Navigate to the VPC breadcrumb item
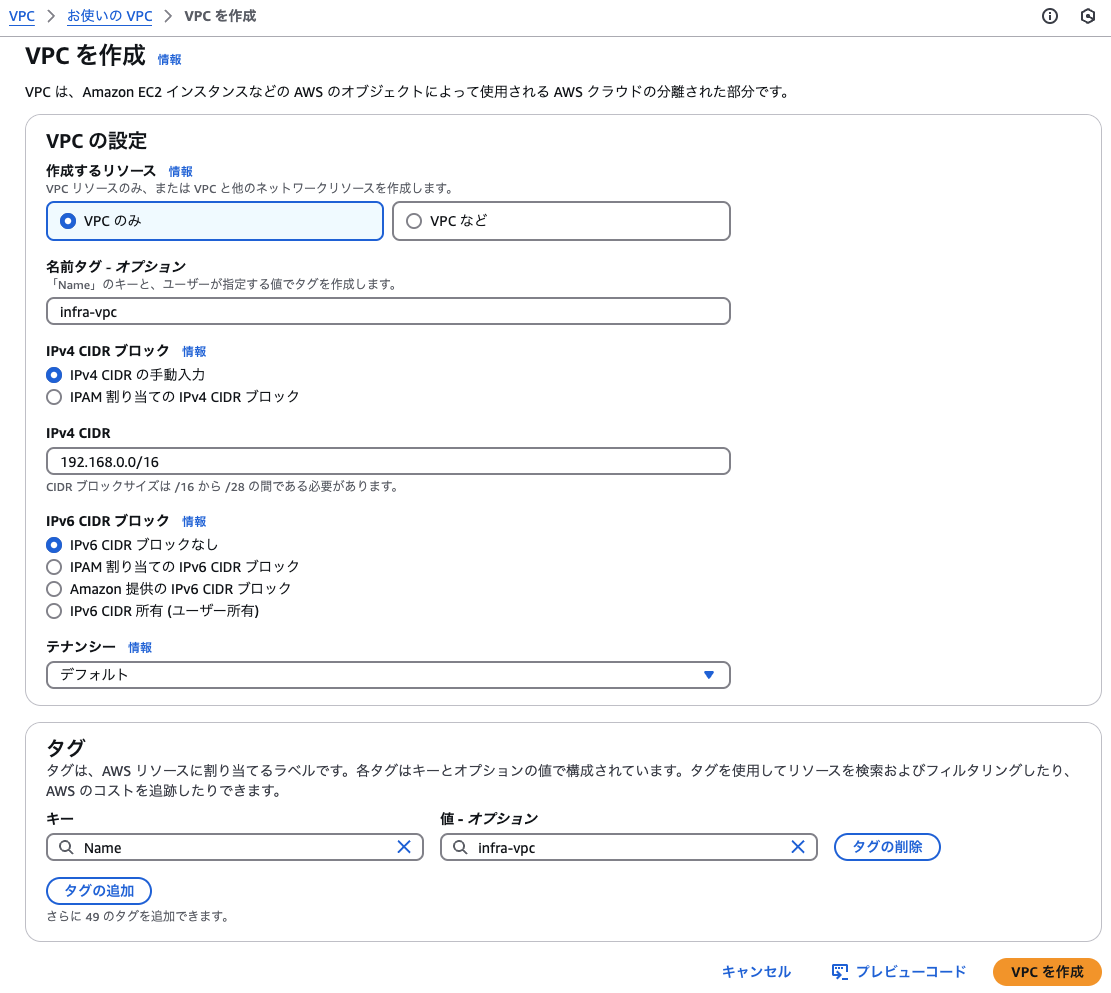Viewport: 1111px width, 993px height. 21,16
